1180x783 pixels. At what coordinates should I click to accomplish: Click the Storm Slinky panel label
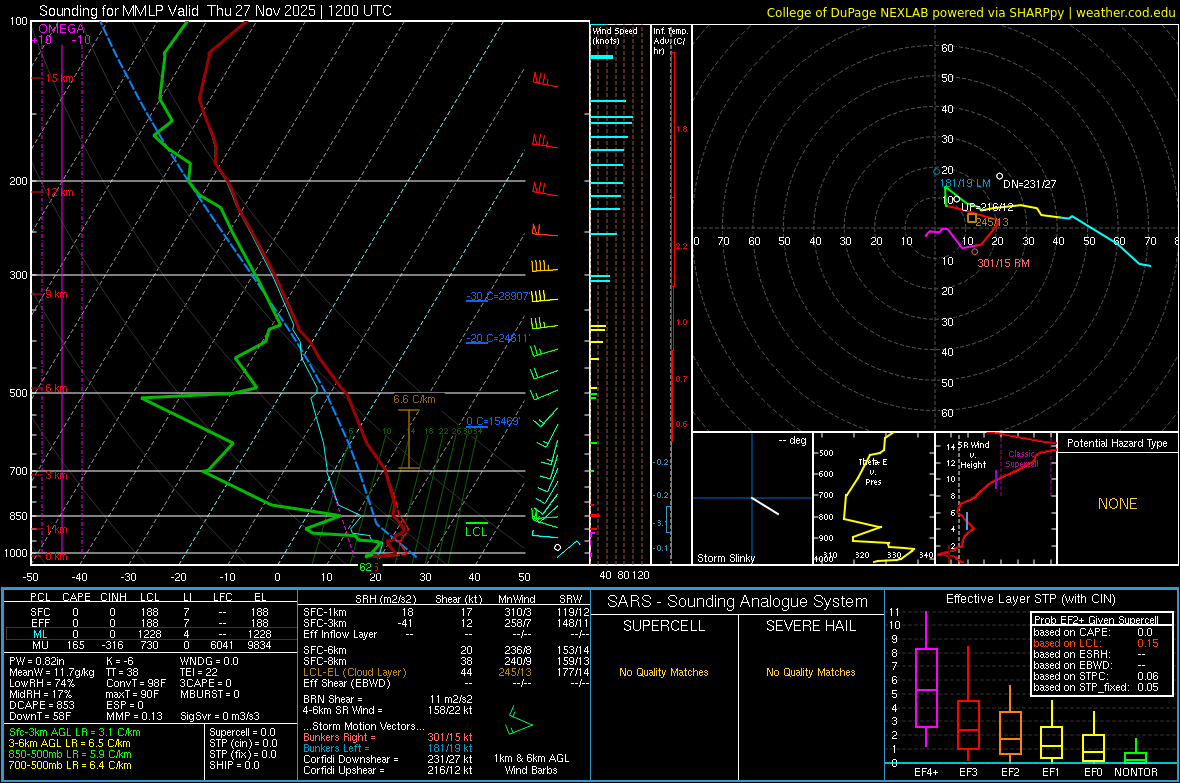tap(725, 558)
